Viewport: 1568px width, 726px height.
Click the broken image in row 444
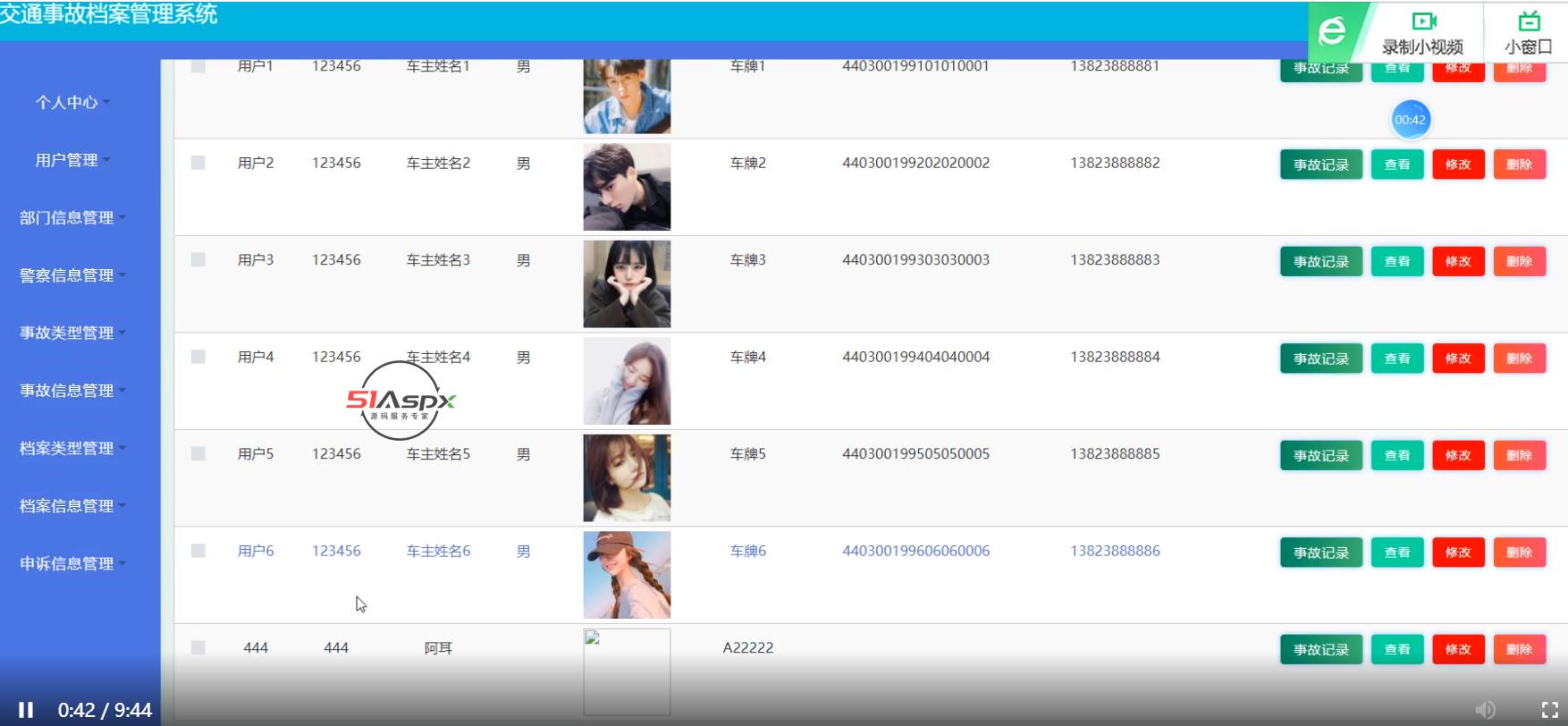(627, 672)
